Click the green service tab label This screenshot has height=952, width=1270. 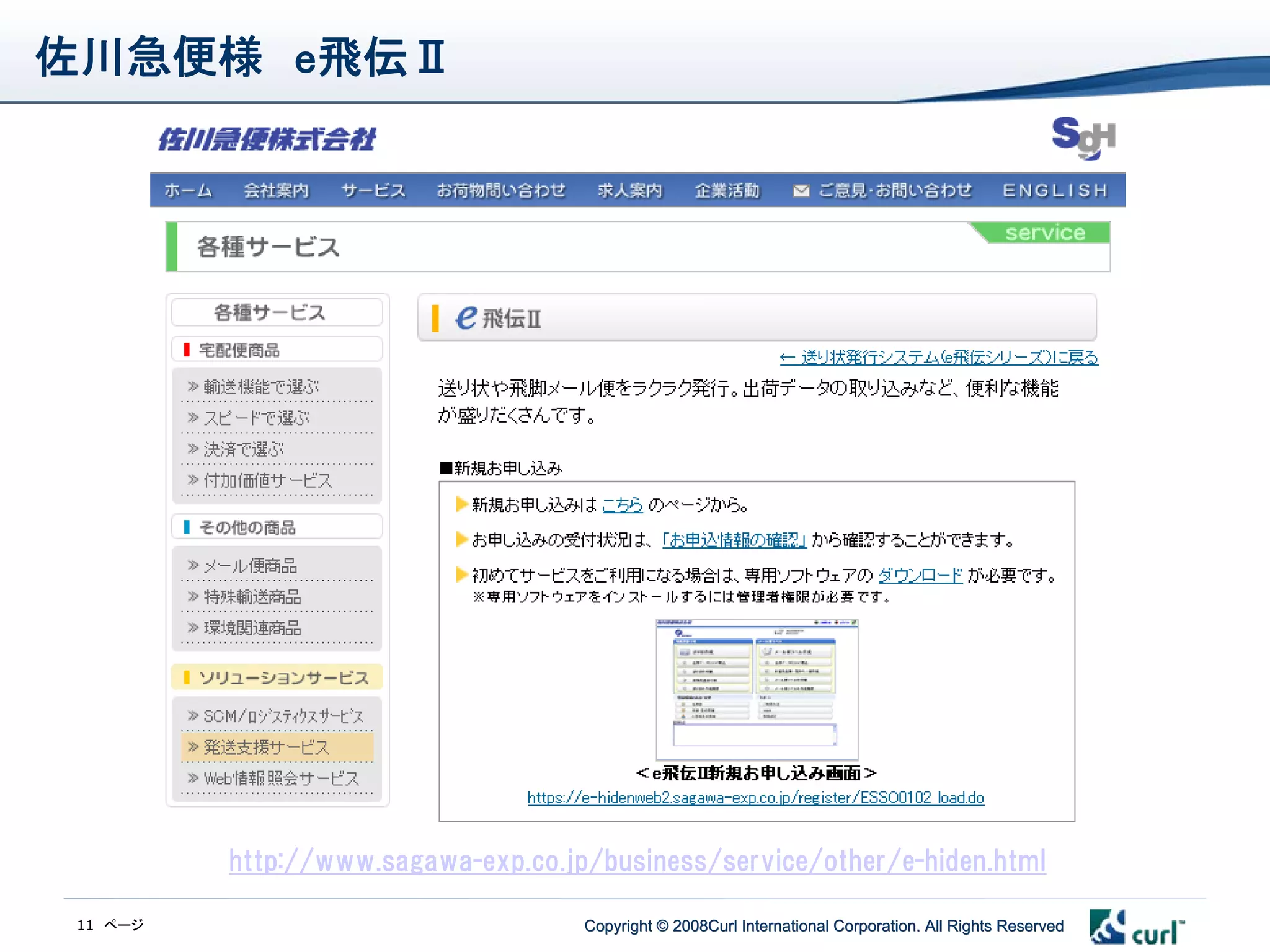[x=1046, y=232]
